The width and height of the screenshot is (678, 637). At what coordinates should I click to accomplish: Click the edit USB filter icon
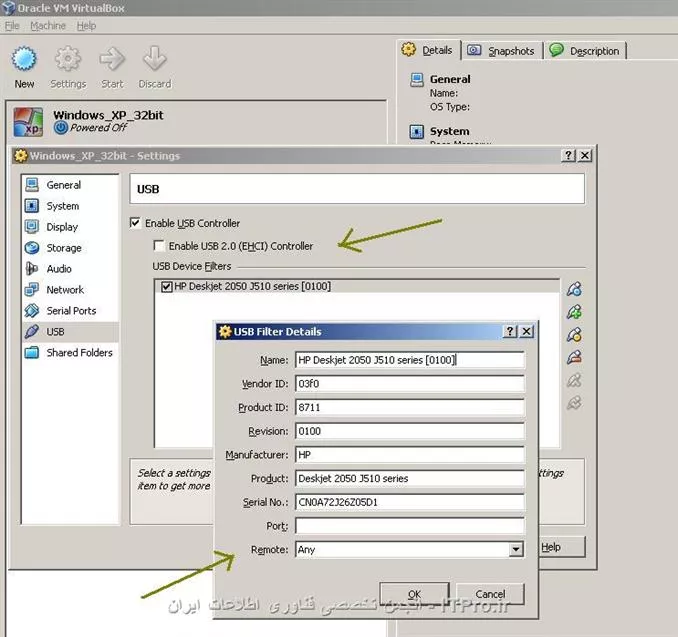(x=574, y=335)
